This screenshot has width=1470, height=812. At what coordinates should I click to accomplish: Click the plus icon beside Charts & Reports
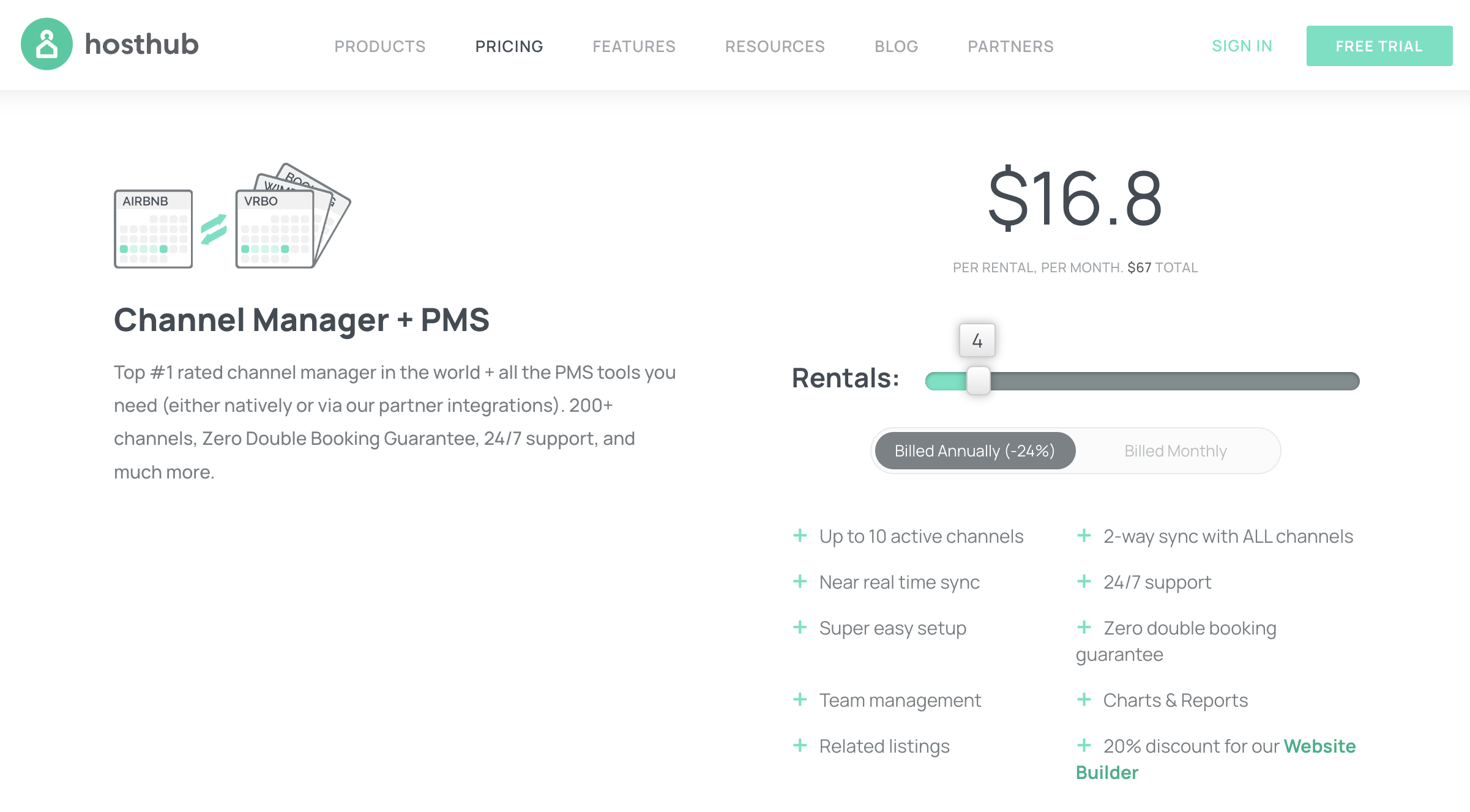click(x=1084, y=699)
